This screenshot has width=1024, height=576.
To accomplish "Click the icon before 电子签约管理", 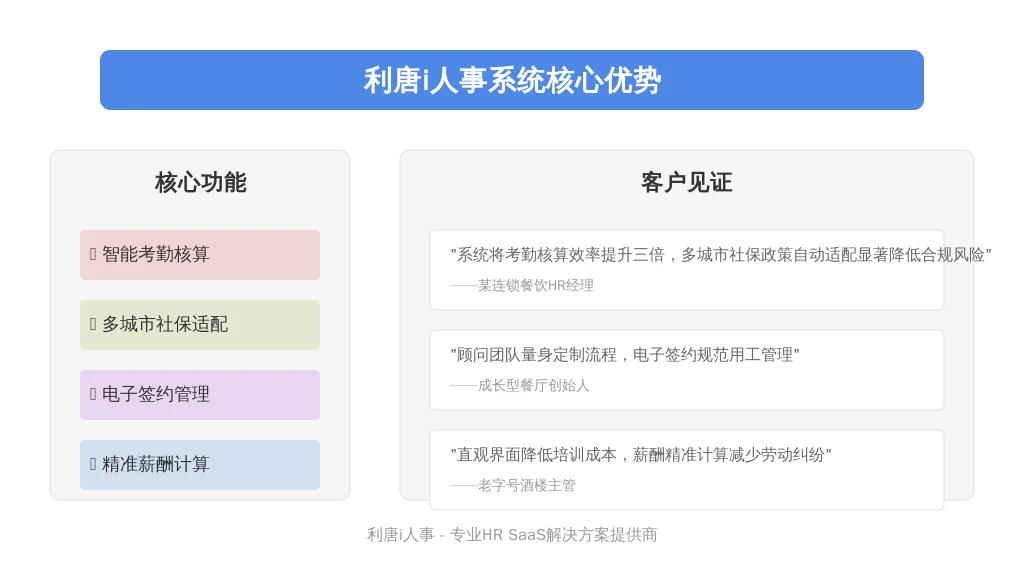I will (93, 394).
